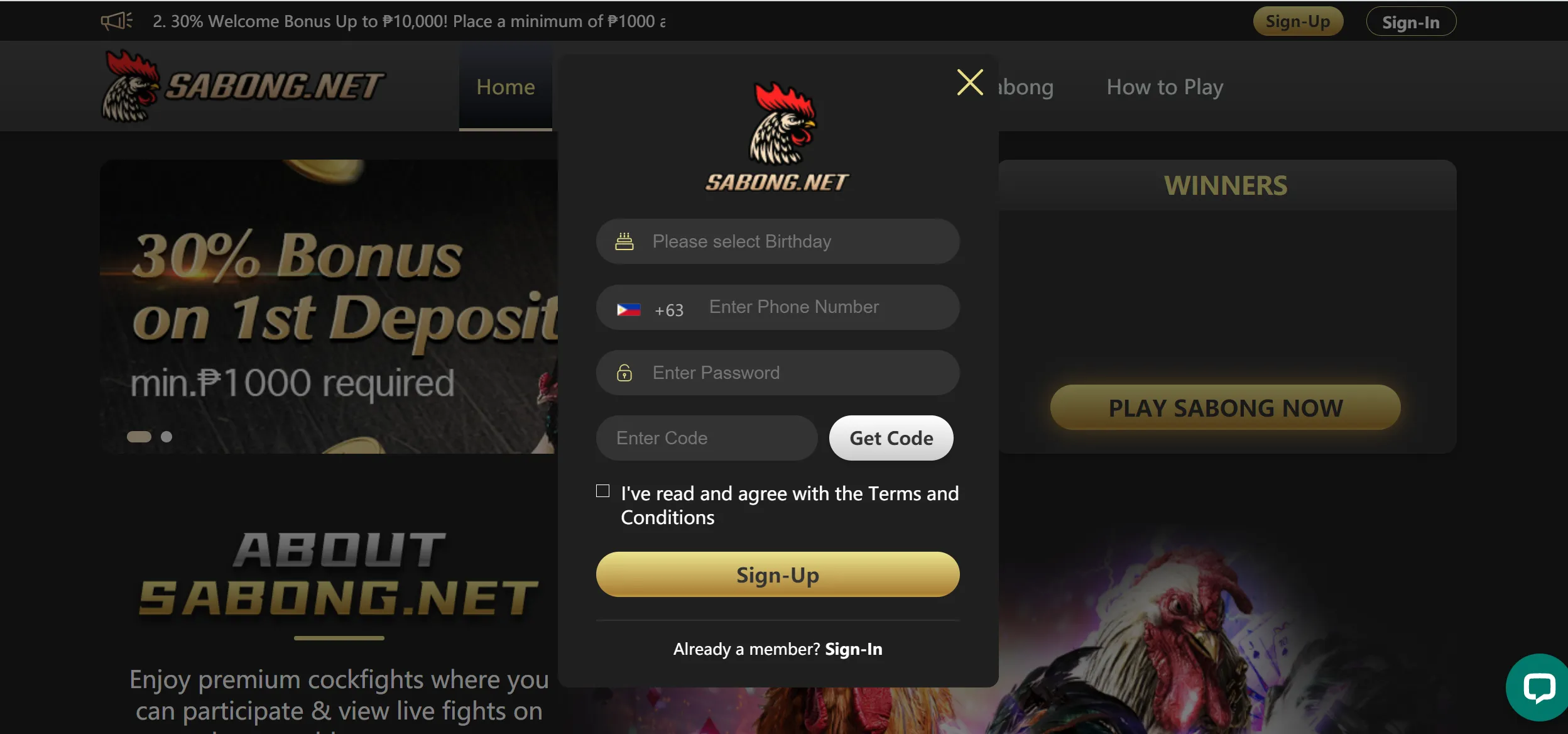Toggle the Terms and Conditions agreement checkbox
This screenshot has height=734, width=1568.
pos(604,490)
